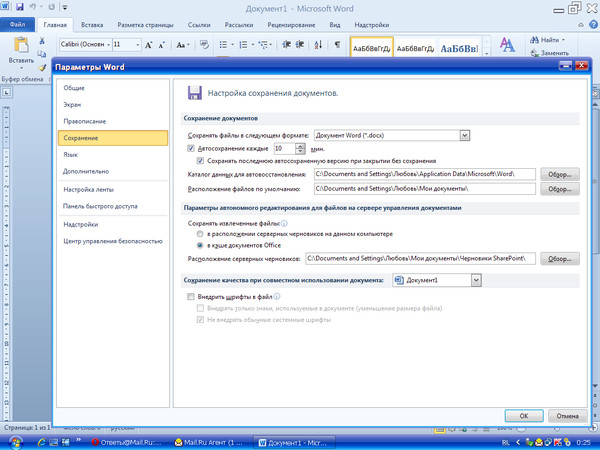Click the Copy icon in the clipboard group
The image size is (600, 450).
42,54
